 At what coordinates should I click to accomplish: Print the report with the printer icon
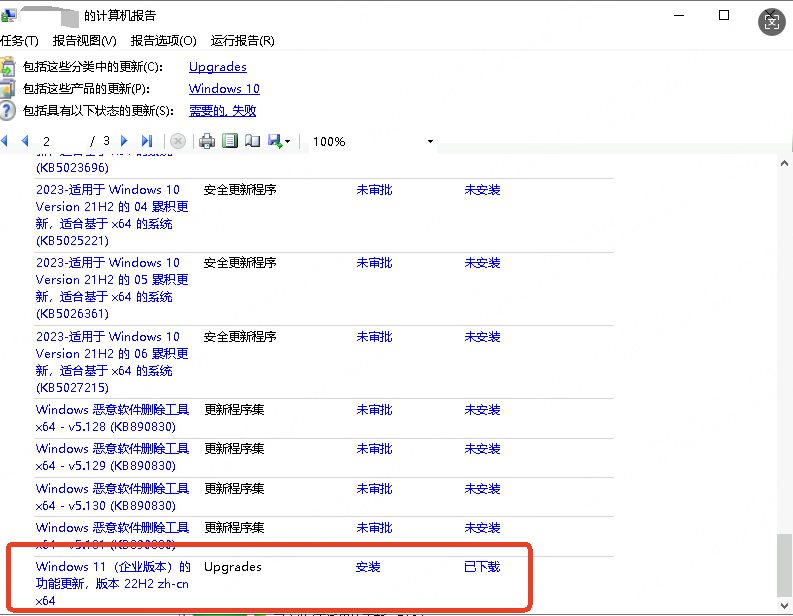pyautogui.click(x=207, y=141)
